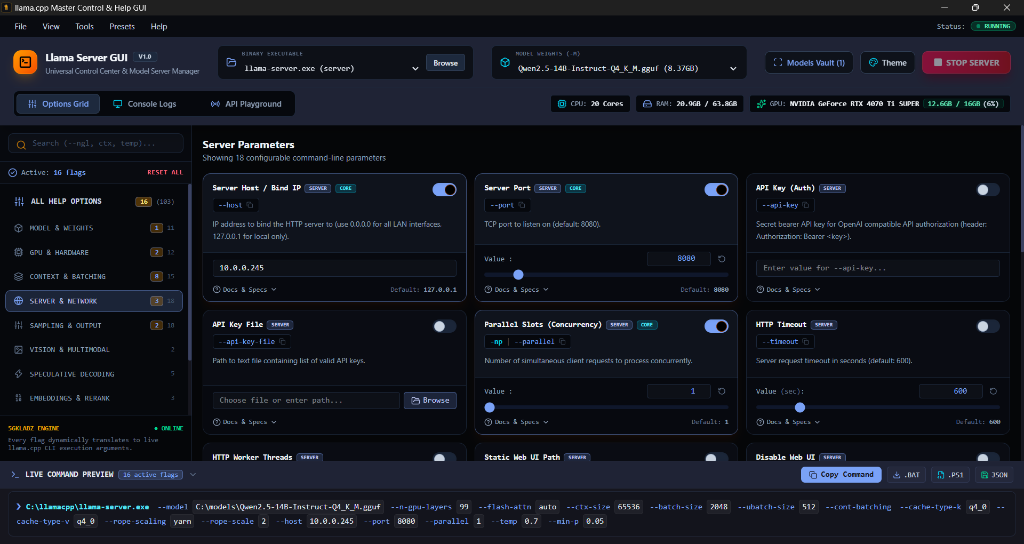Expand Docs & Specs under Server Host

coord(245,289)
